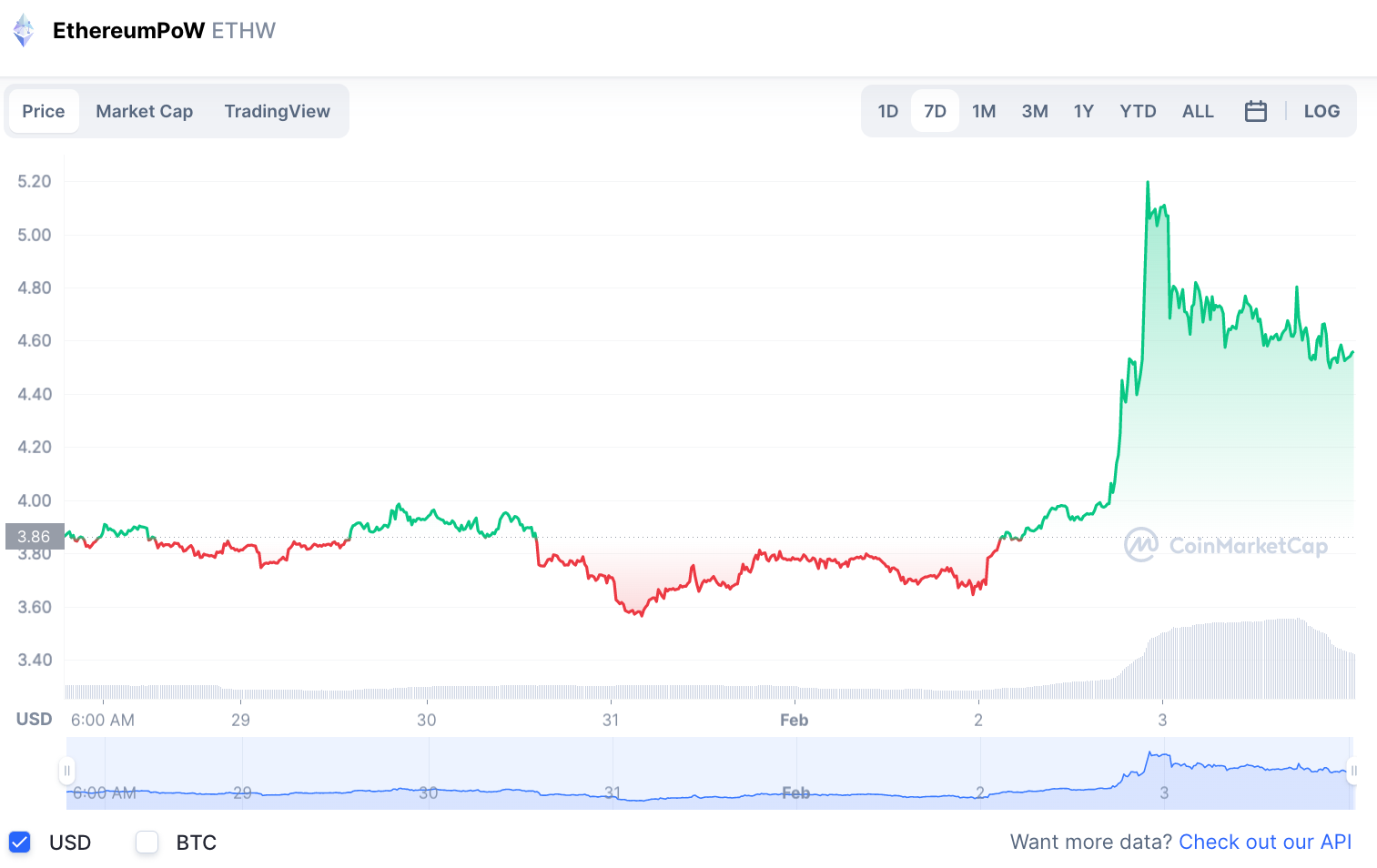Click the Feb date label on x-axis

pos(795,720)
